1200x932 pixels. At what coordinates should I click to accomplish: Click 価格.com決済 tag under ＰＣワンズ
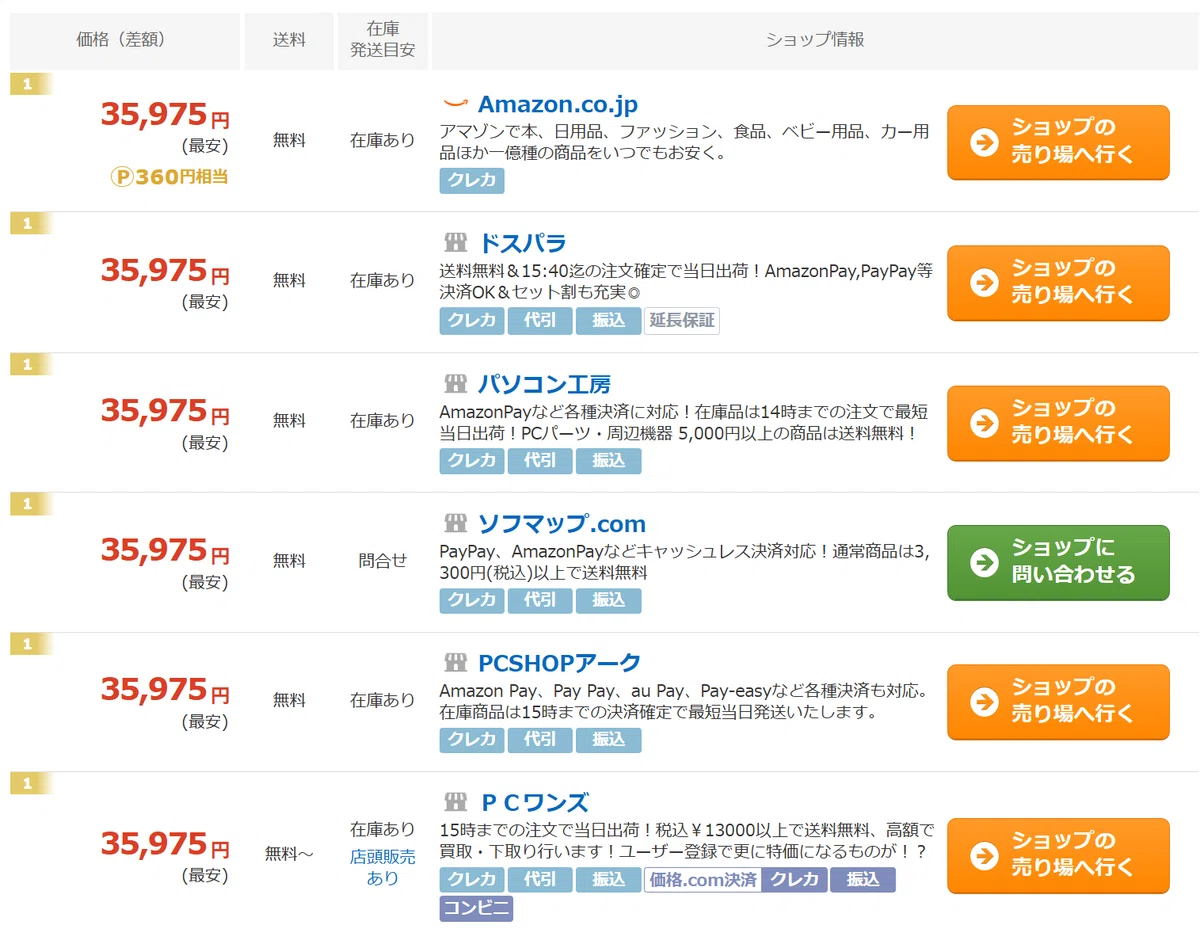click(703, 880)
